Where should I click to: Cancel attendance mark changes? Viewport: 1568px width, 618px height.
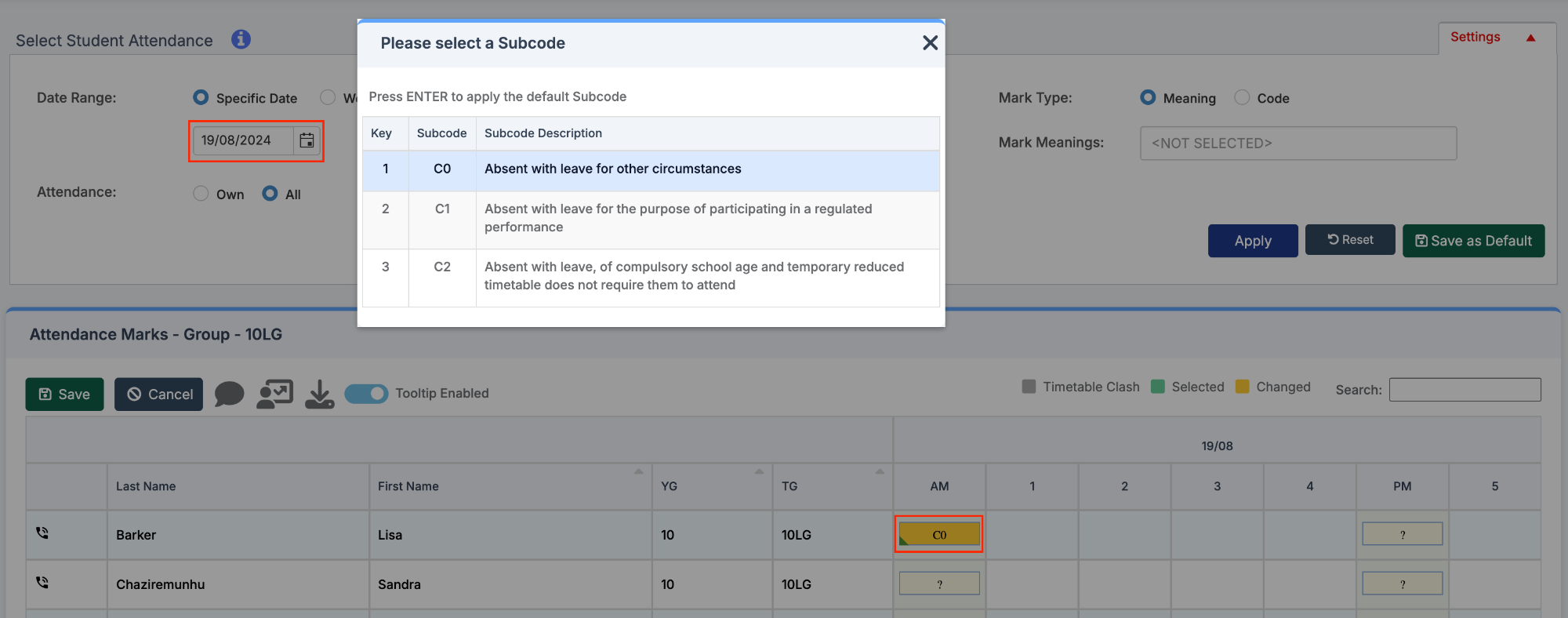pos(158,394)
